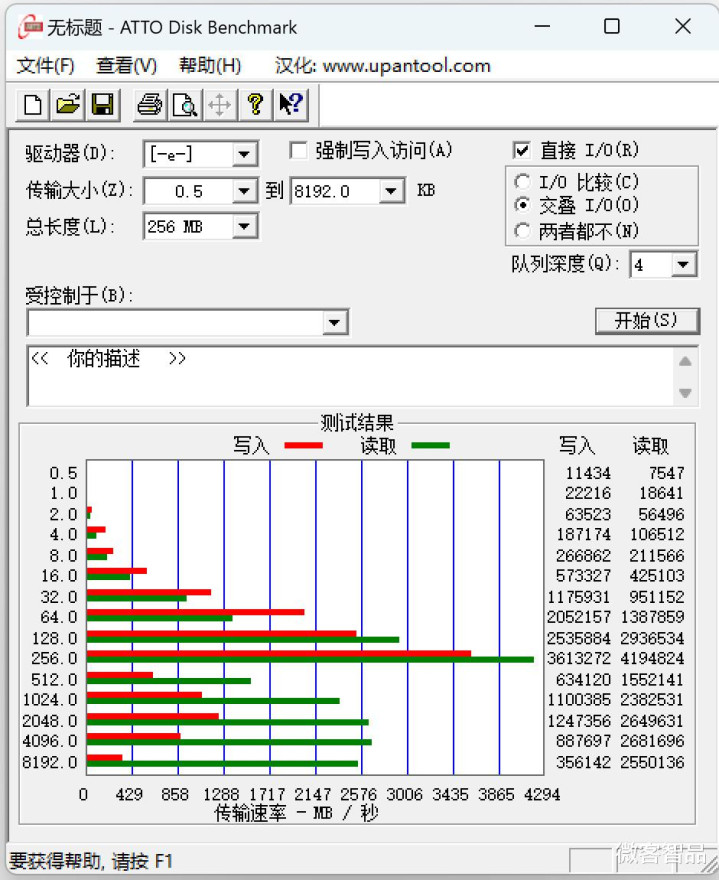Click the 传输速率 - MB / 秒 axis label
This screenshot has width=719, height=880.
297,813
